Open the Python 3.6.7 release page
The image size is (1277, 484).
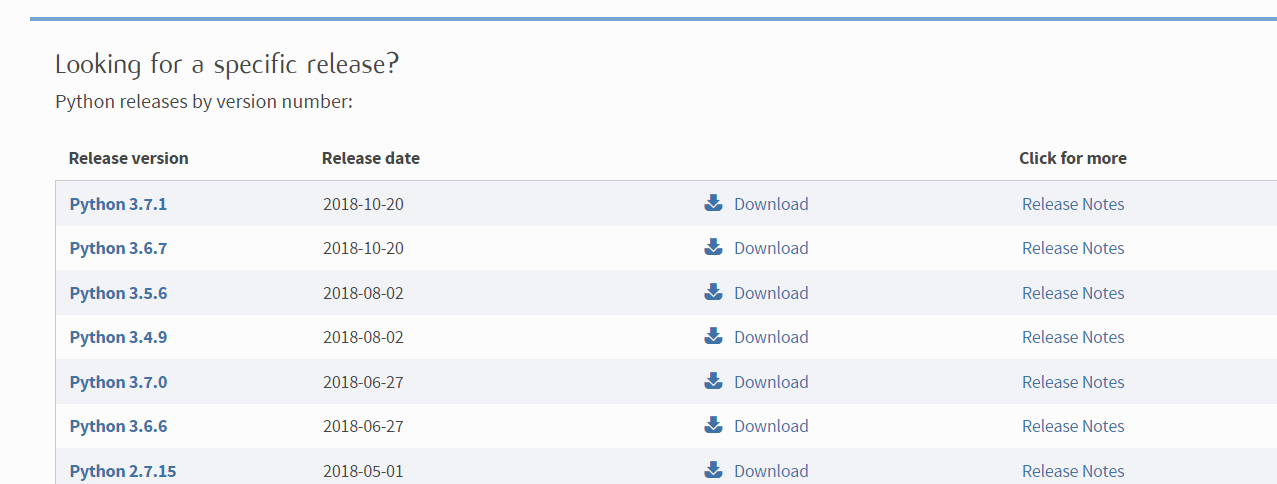[x=118, y=248]
